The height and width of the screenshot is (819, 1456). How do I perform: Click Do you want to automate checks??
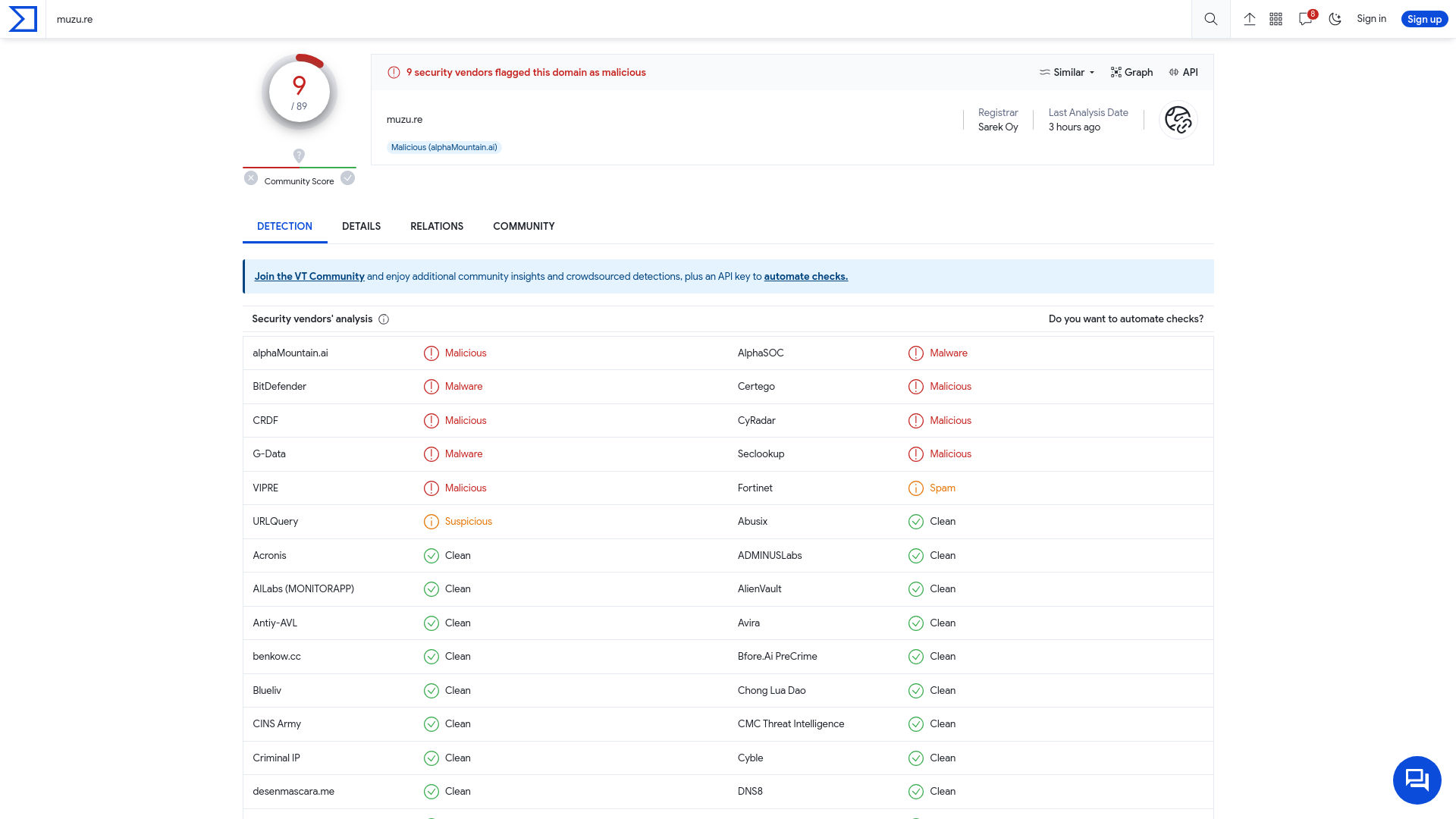click(1126, 319)
